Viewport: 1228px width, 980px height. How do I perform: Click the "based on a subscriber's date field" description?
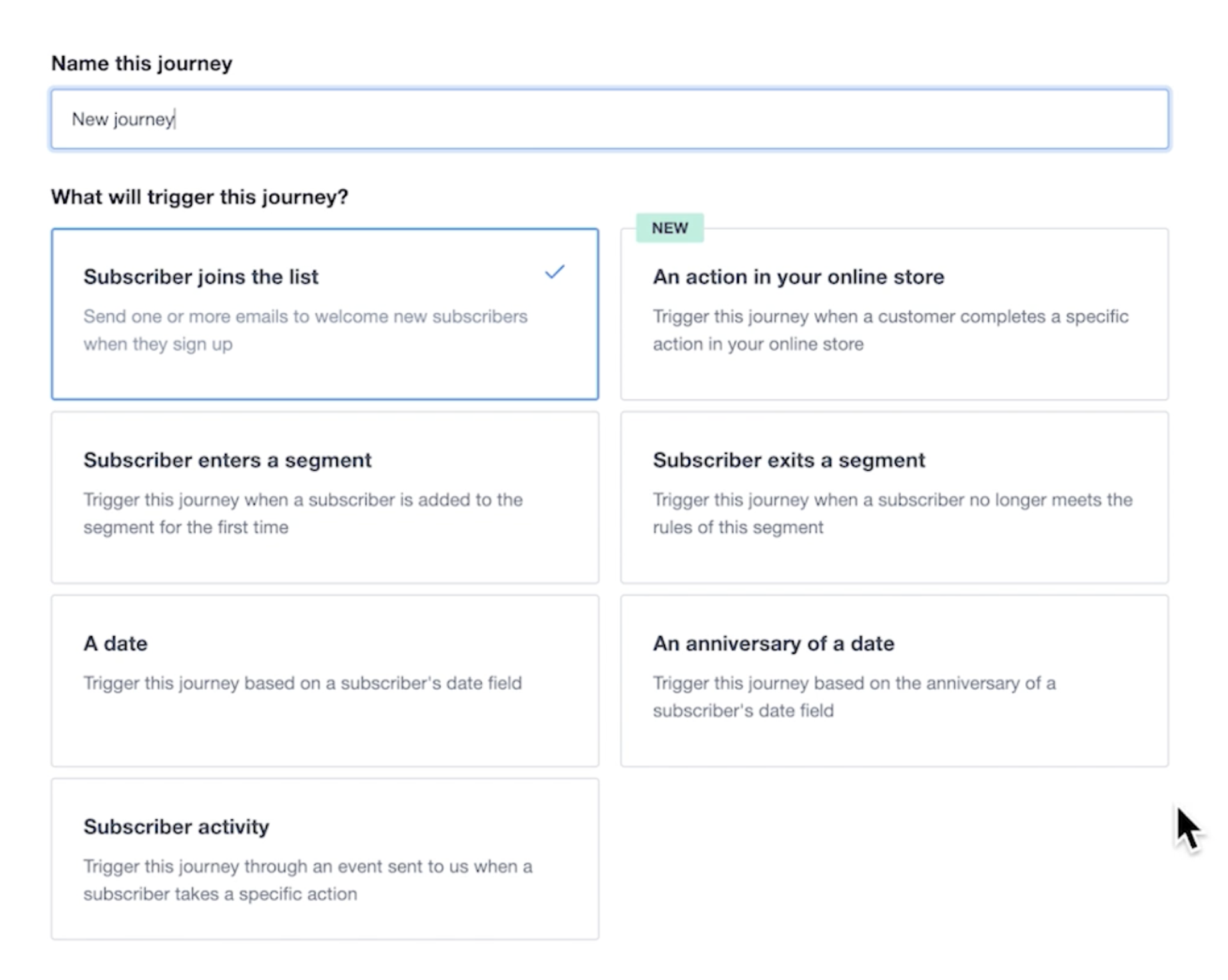coord(303,683)
